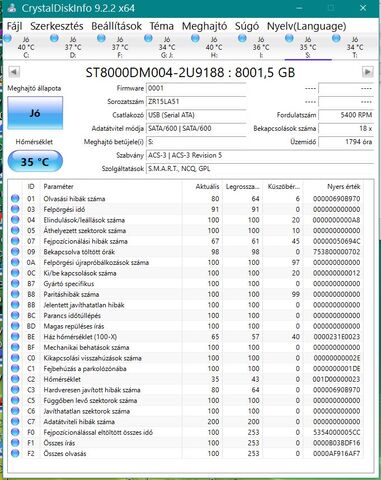Select the C: drive tab at 40 °C
Image resolution: width=381 pixels, height=480 pixels.
[x=26, y=47]
